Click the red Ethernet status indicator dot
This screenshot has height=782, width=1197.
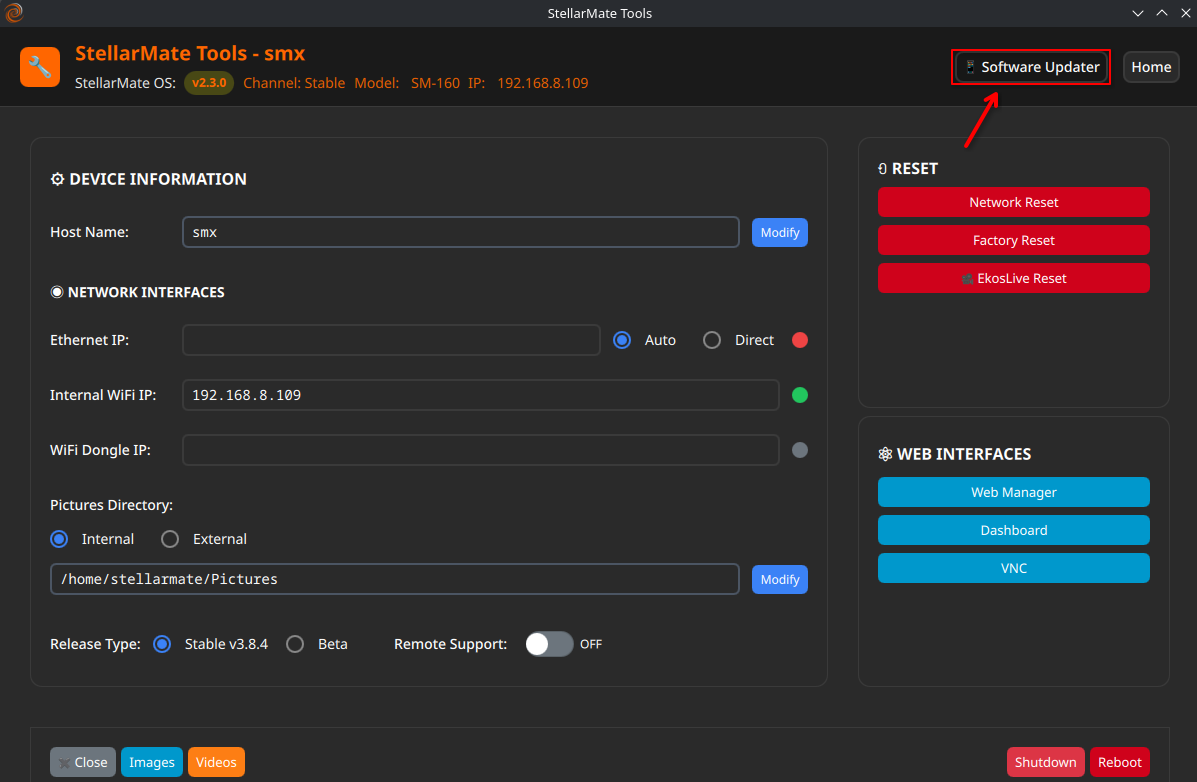pos(799,340)
